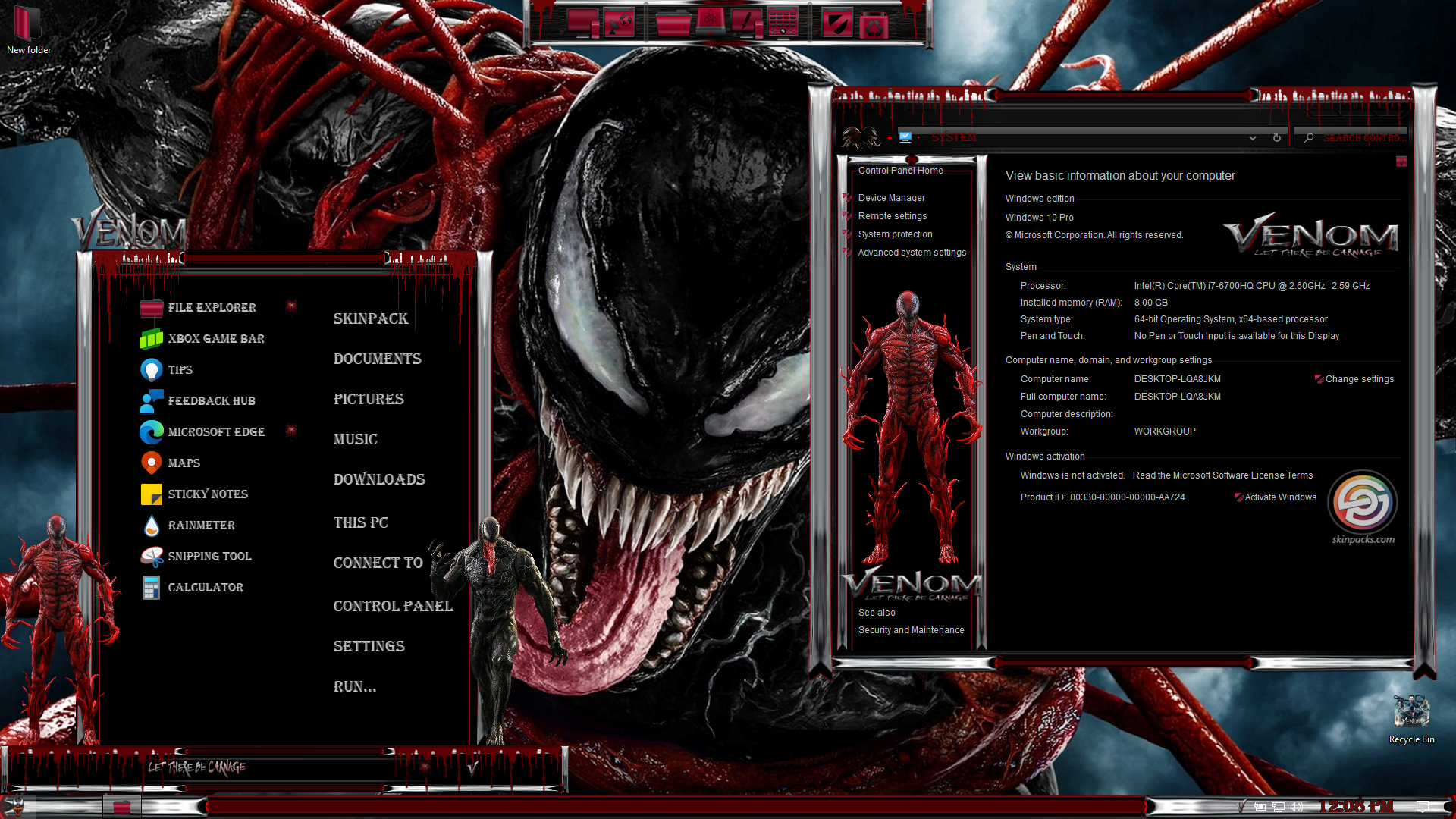Click the Change settings link
The width and height of the screenshot is (1456, 819).
point(1359,379)
